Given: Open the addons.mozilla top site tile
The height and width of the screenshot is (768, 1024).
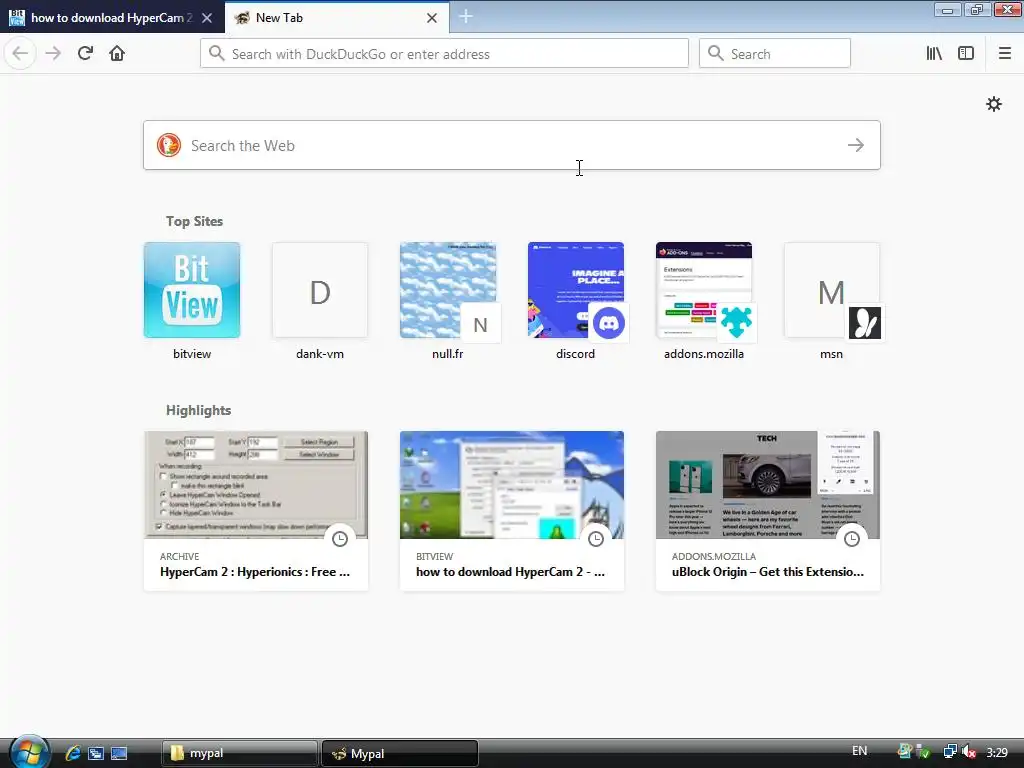Looking at the screenshot, I should [703, 290].
